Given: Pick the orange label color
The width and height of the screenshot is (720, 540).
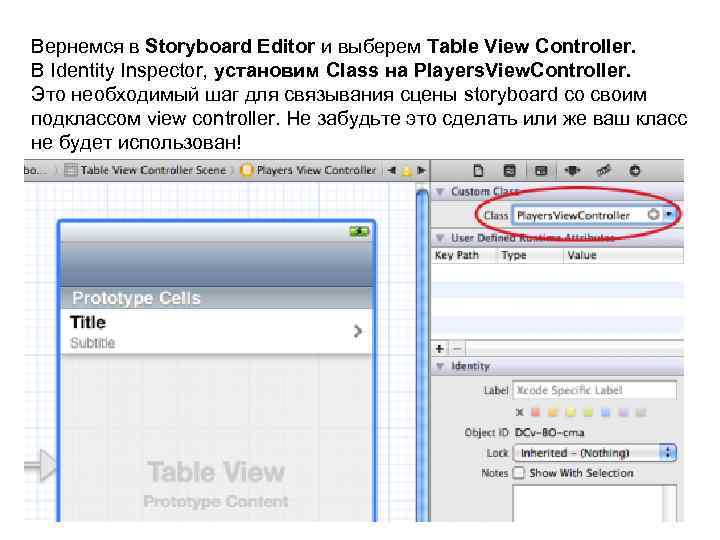Looking at the screenshot, I should (553, 412).
